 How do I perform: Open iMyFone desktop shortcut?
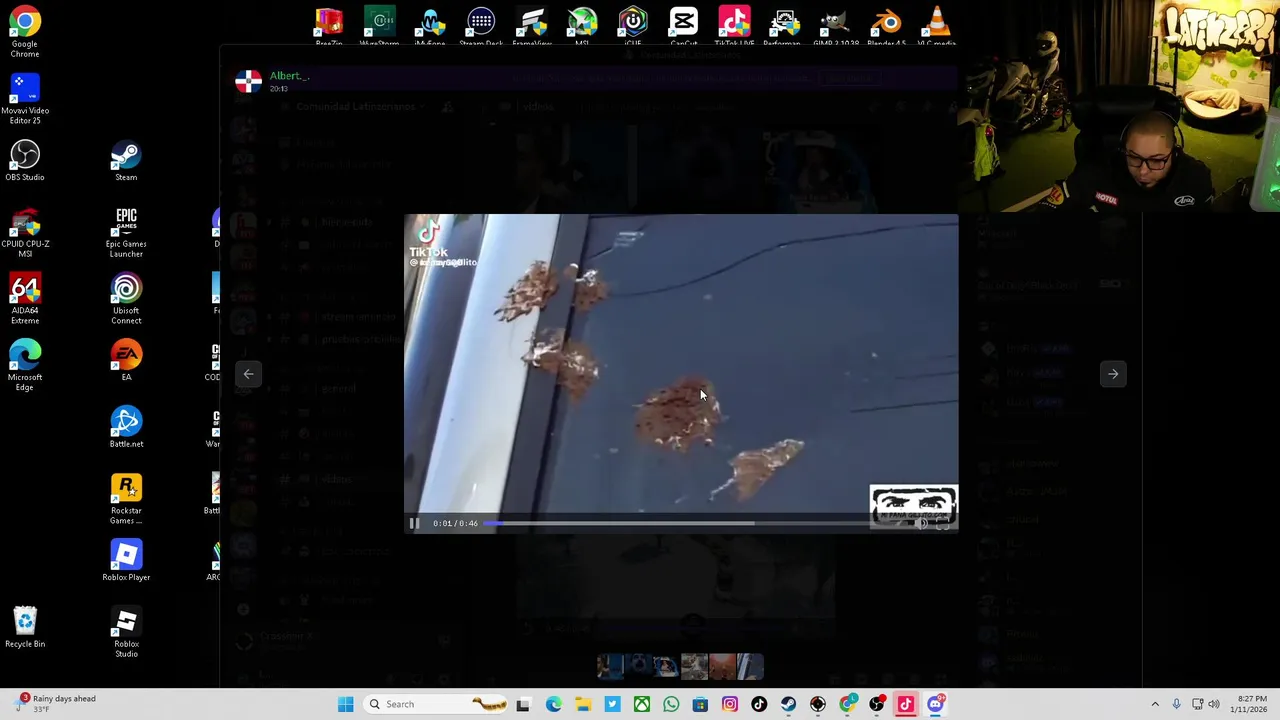[431, 26]
